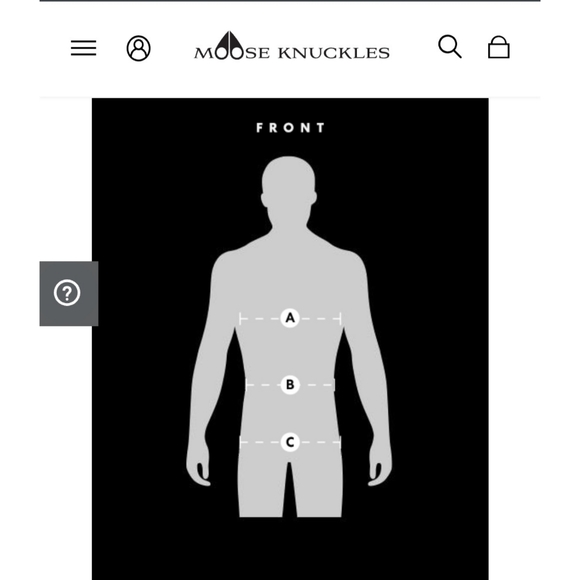Open the help question mark widget
The height and width of the screenshot is (580, 580).
point(67,293)
